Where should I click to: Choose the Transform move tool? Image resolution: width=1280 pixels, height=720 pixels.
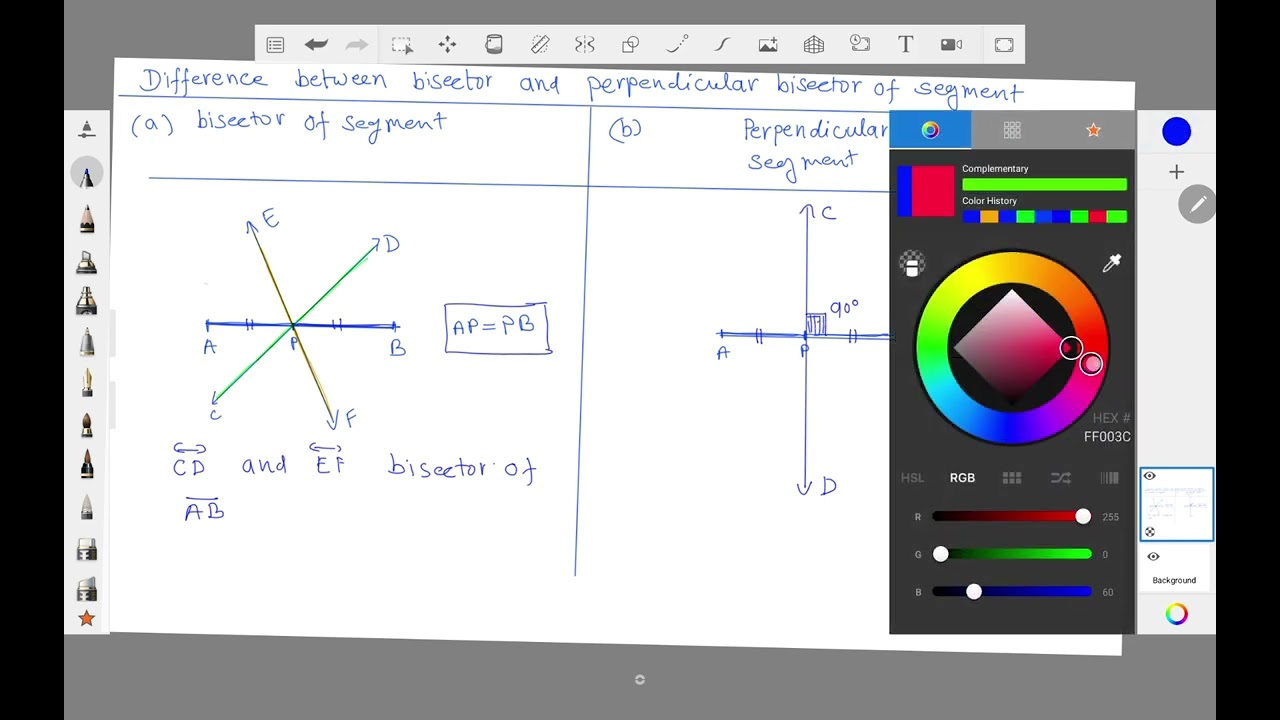click(x=447, y=45)
